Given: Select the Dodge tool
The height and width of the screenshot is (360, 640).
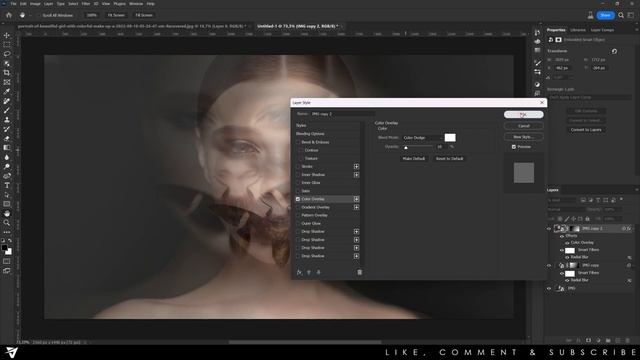Looking at the screenshot, I should coord(7,167).
